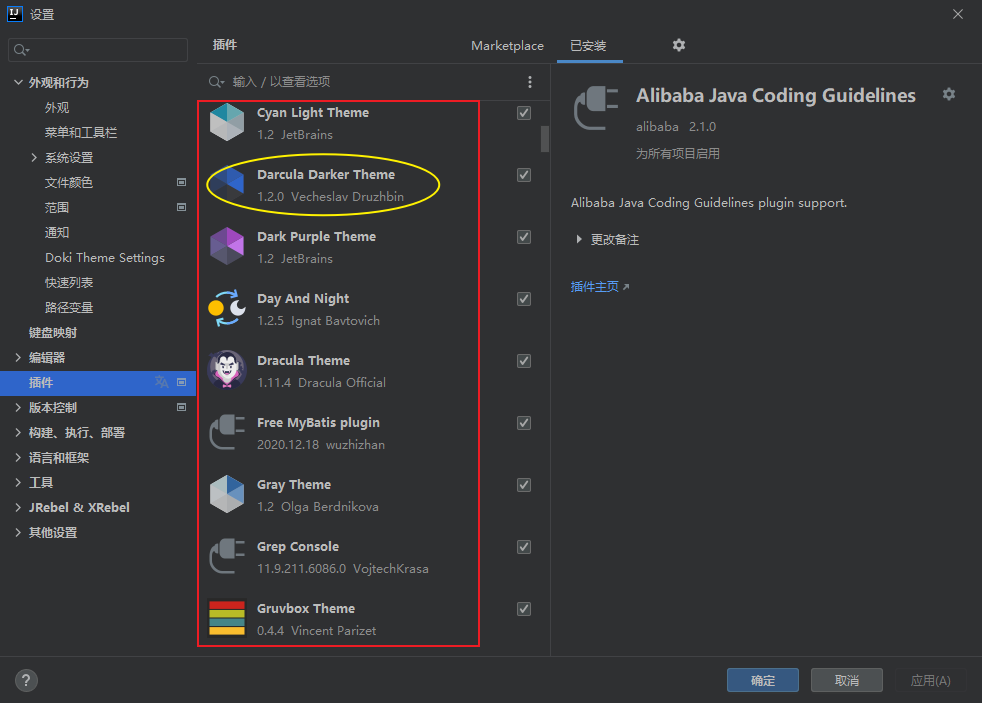This screenshot has height=703, width=982.
Task: Expand the 语言和框架 section
Action: coord(18,458)
